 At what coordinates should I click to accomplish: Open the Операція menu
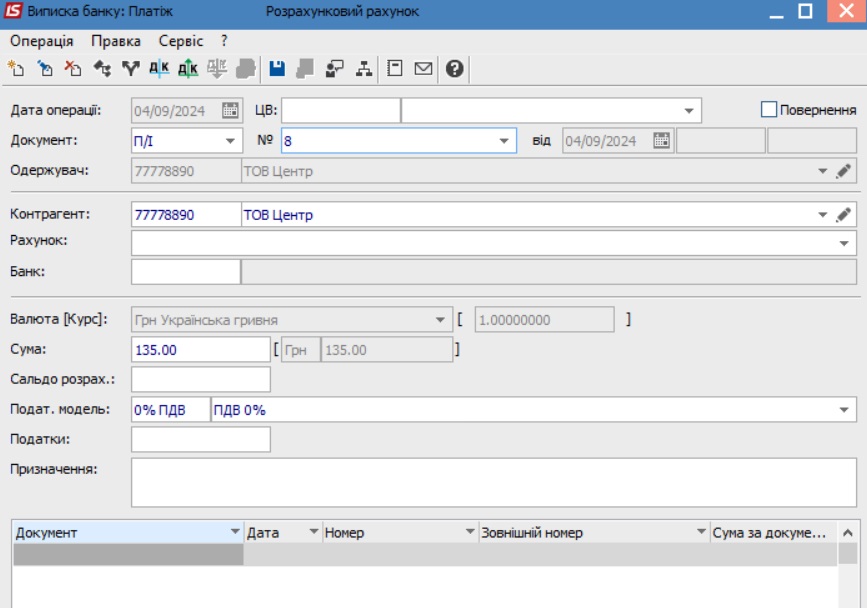tap(41, 41)
